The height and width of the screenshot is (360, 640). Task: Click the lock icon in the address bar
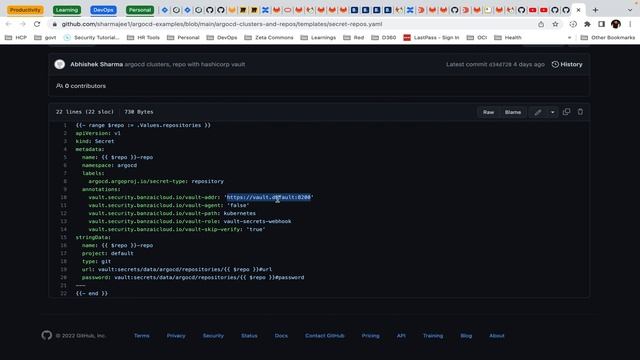pos(54,24)
